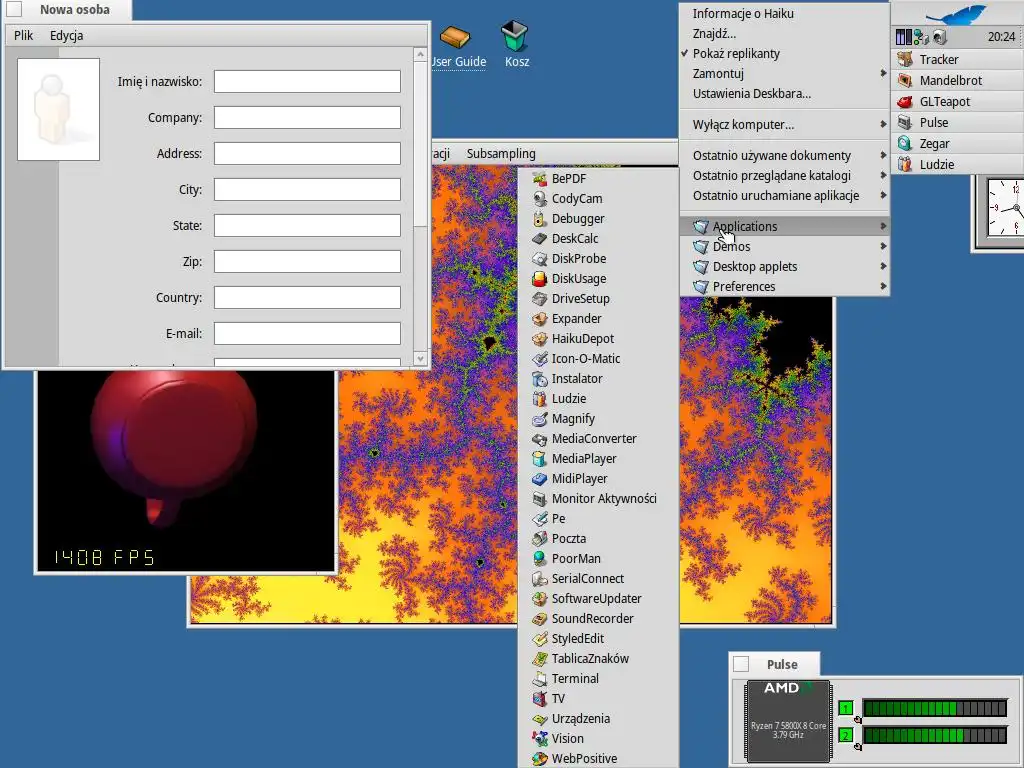Screen dimensions: 1024x768
Task: Expand the Zamontuj submenu
Action: pyautogui.click(x=784, y=74)
